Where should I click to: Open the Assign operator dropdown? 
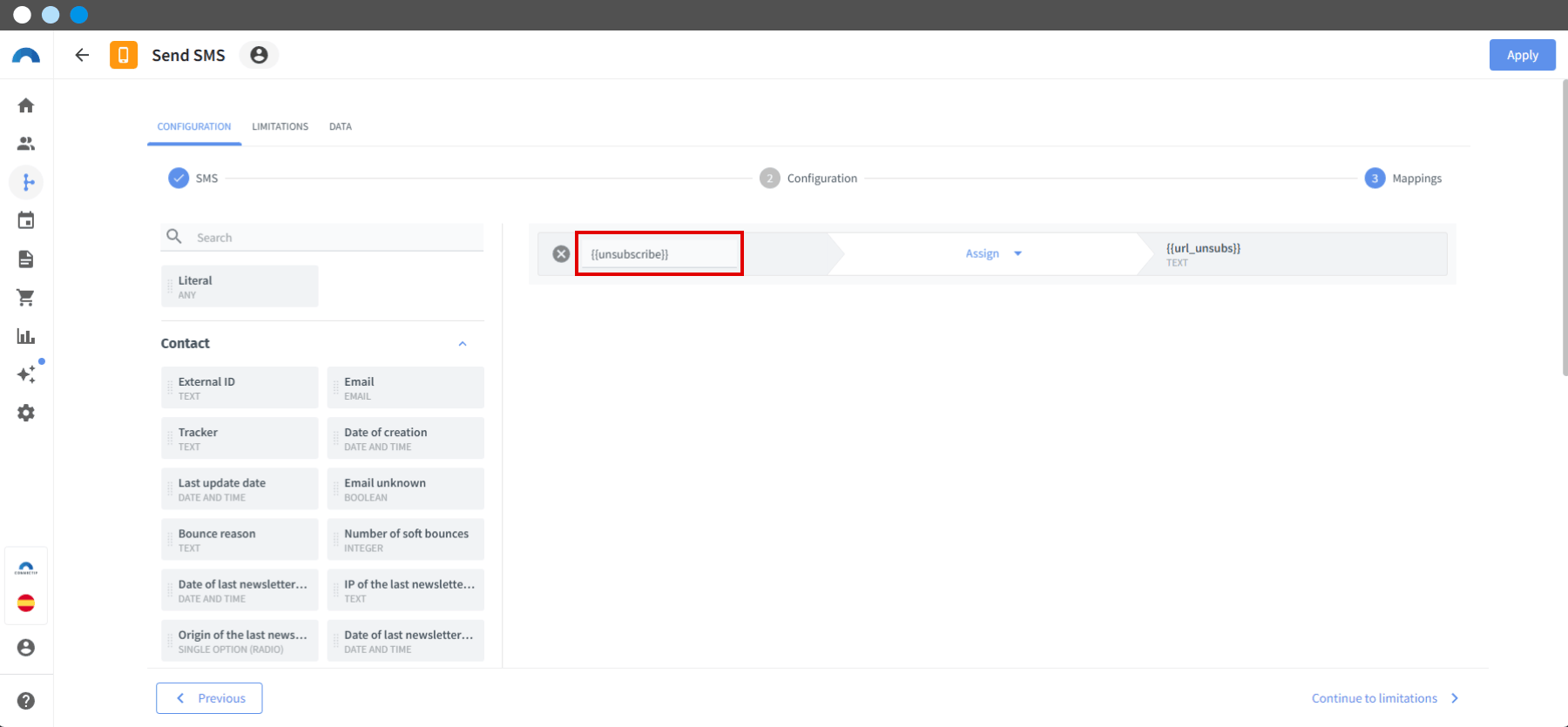(993, 253)
